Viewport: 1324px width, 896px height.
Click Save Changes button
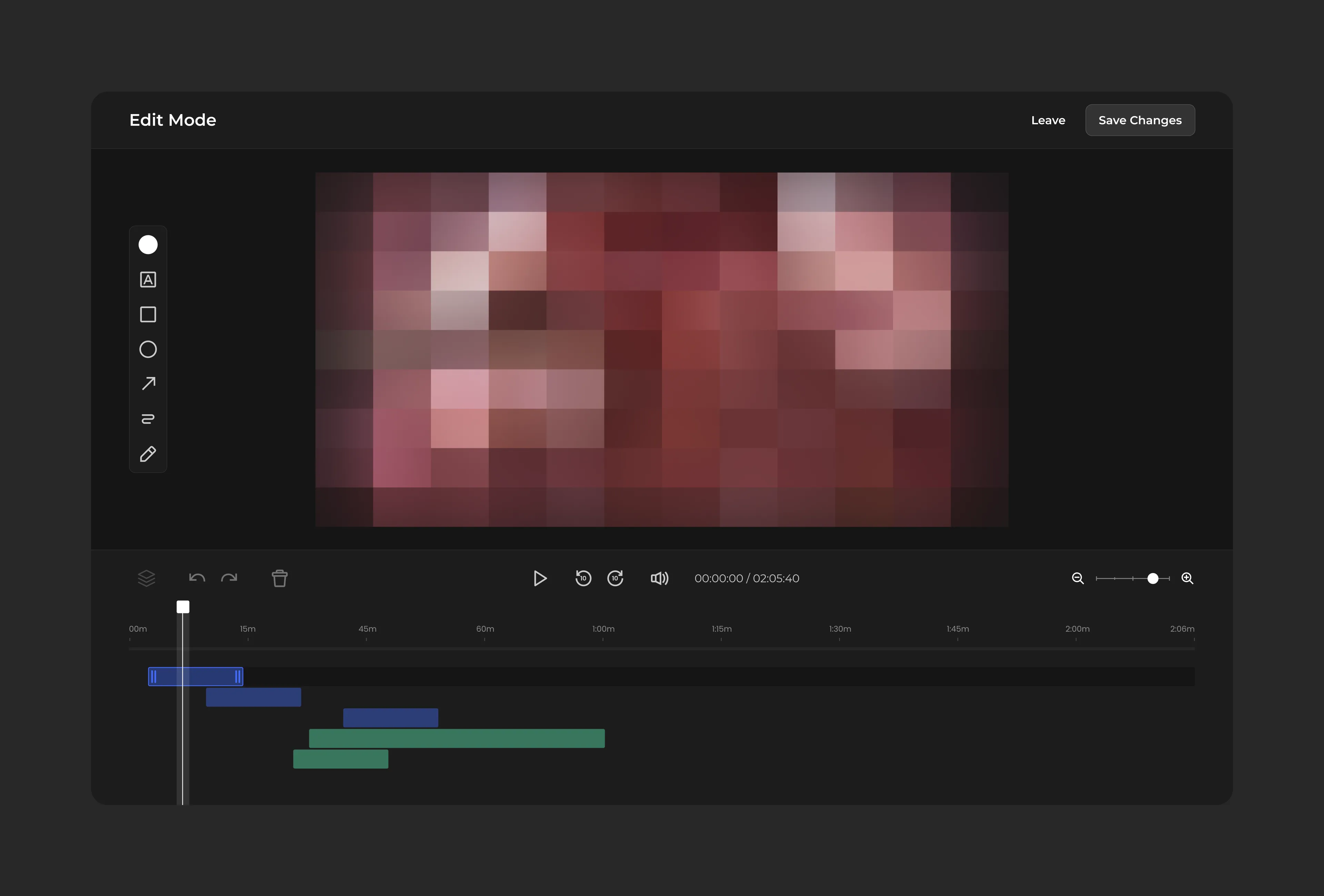(x=1140, y=120)
